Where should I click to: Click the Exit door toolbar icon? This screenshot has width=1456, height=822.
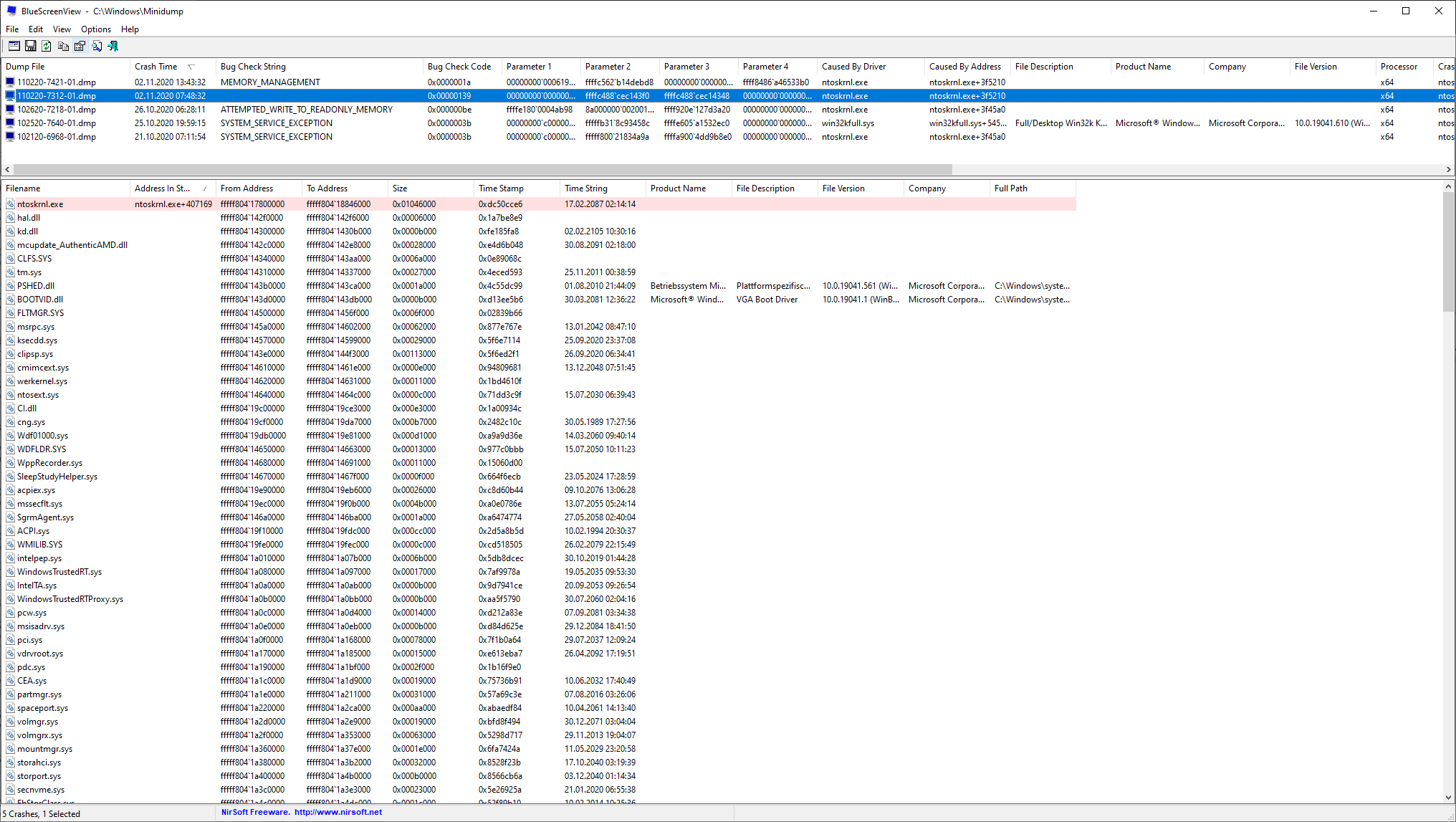(112, 46)
